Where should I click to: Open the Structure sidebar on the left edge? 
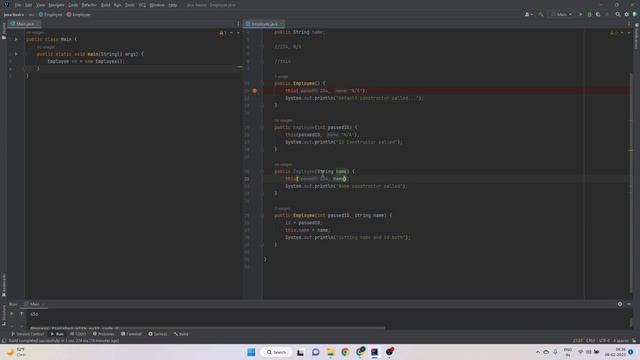(x=4, y=315)
